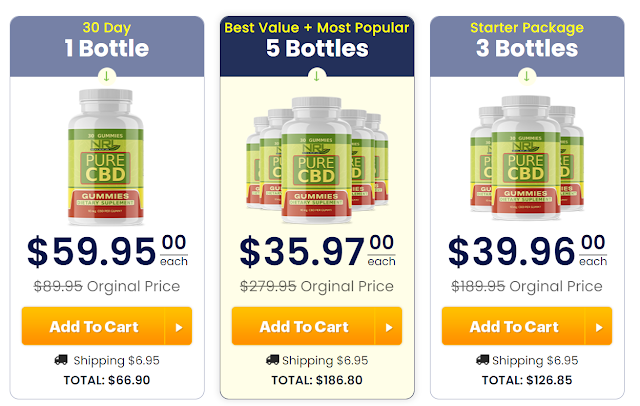This screenshot has width=640, height=406.
Task: Click the $59.95 each price
Action: pos(107,251)
